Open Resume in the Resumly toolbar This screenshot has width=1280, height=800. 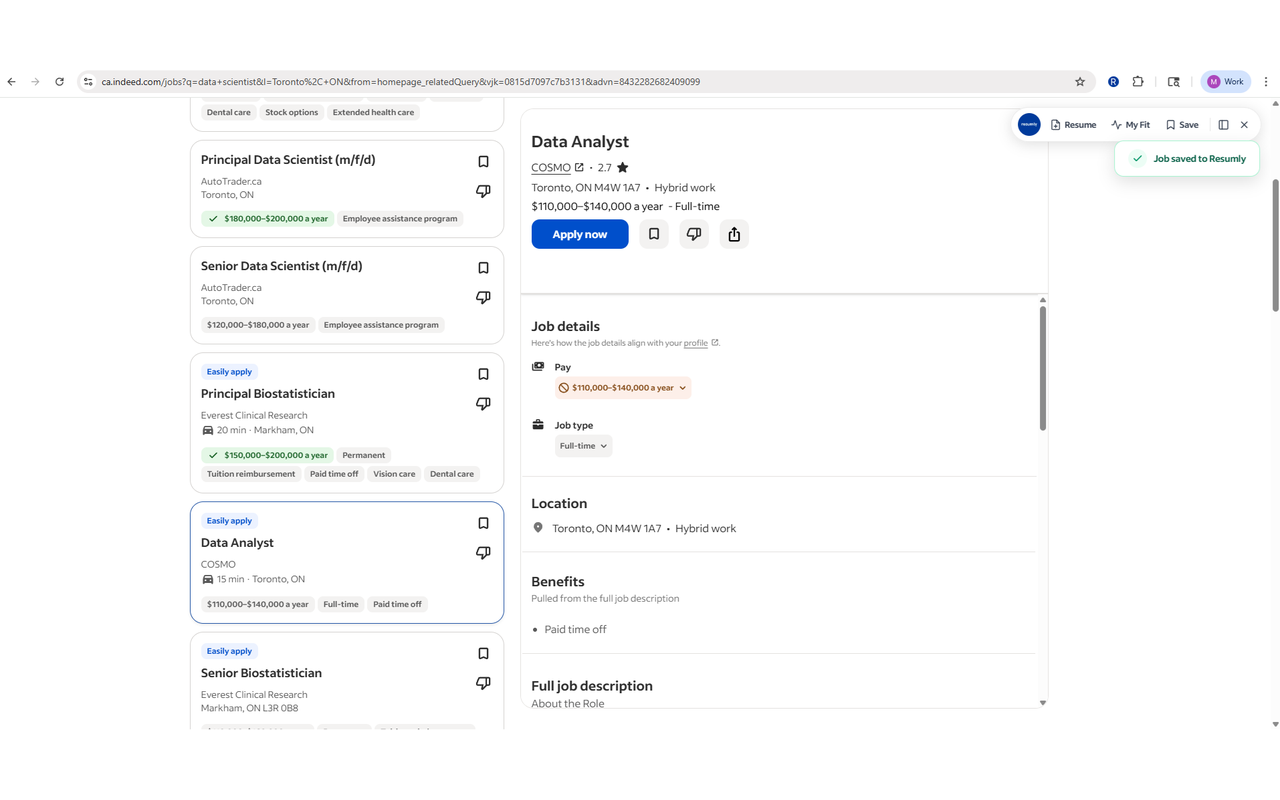(1073, 125)
